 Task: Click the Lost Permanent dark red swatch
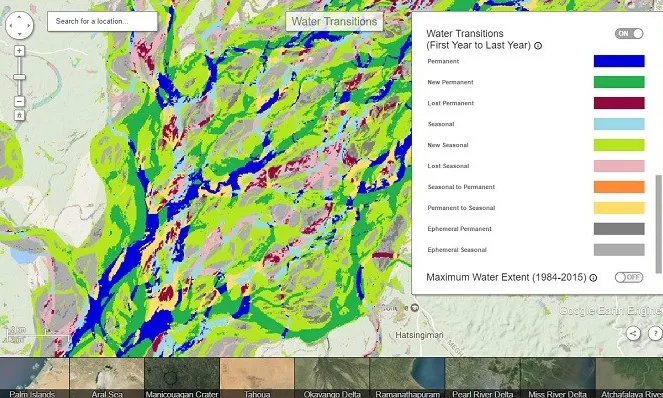(x=619, y=103)
